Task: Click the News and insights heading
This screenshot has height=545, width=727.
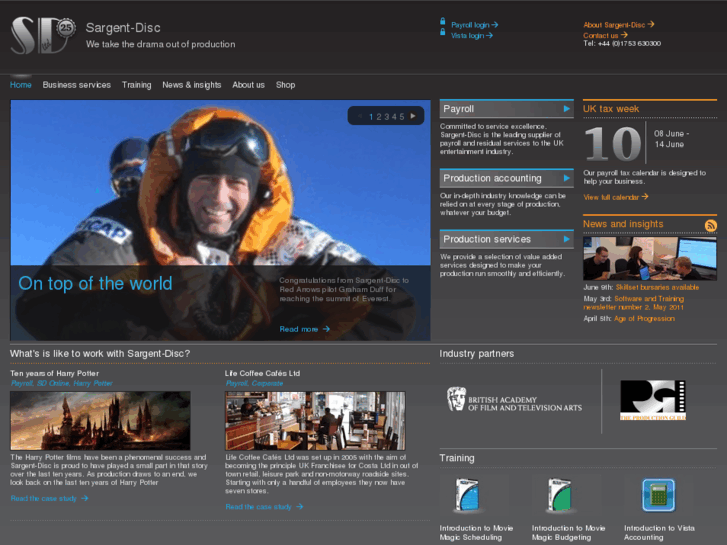Action: click(x=623, y=224)
